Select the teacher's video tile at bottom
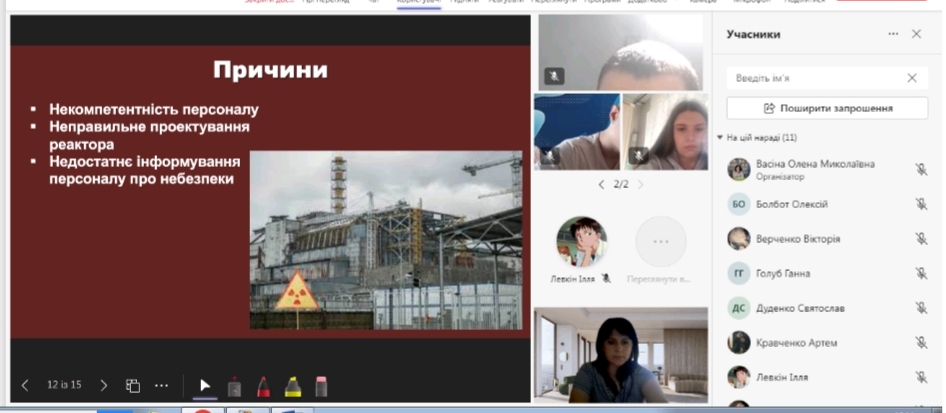The height and width of the screenshot is (413, 946). (621, 355)
